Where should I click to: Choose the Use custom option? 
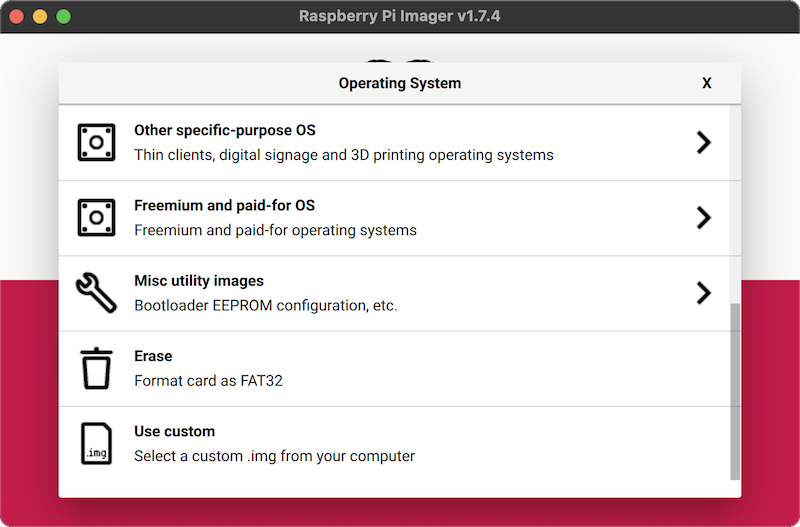click(174, 432)
